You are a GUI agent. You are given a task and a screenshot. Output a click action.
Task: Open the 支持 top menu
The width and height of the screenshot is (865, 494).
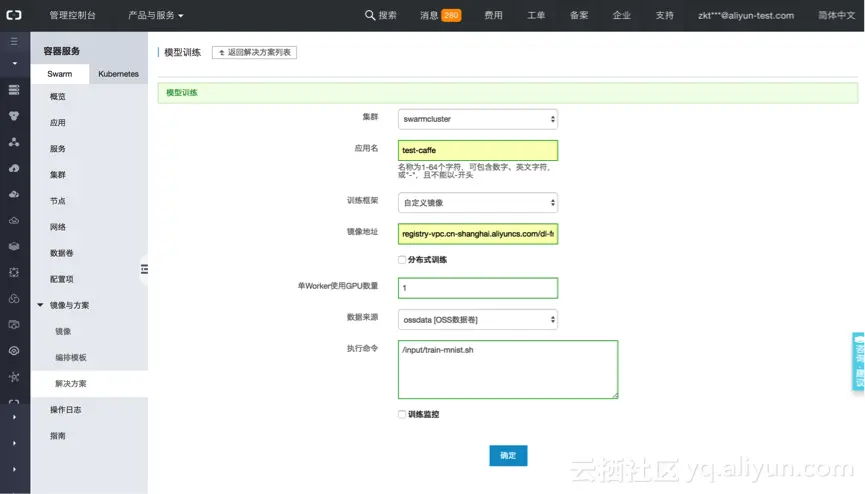click(664, 15)
